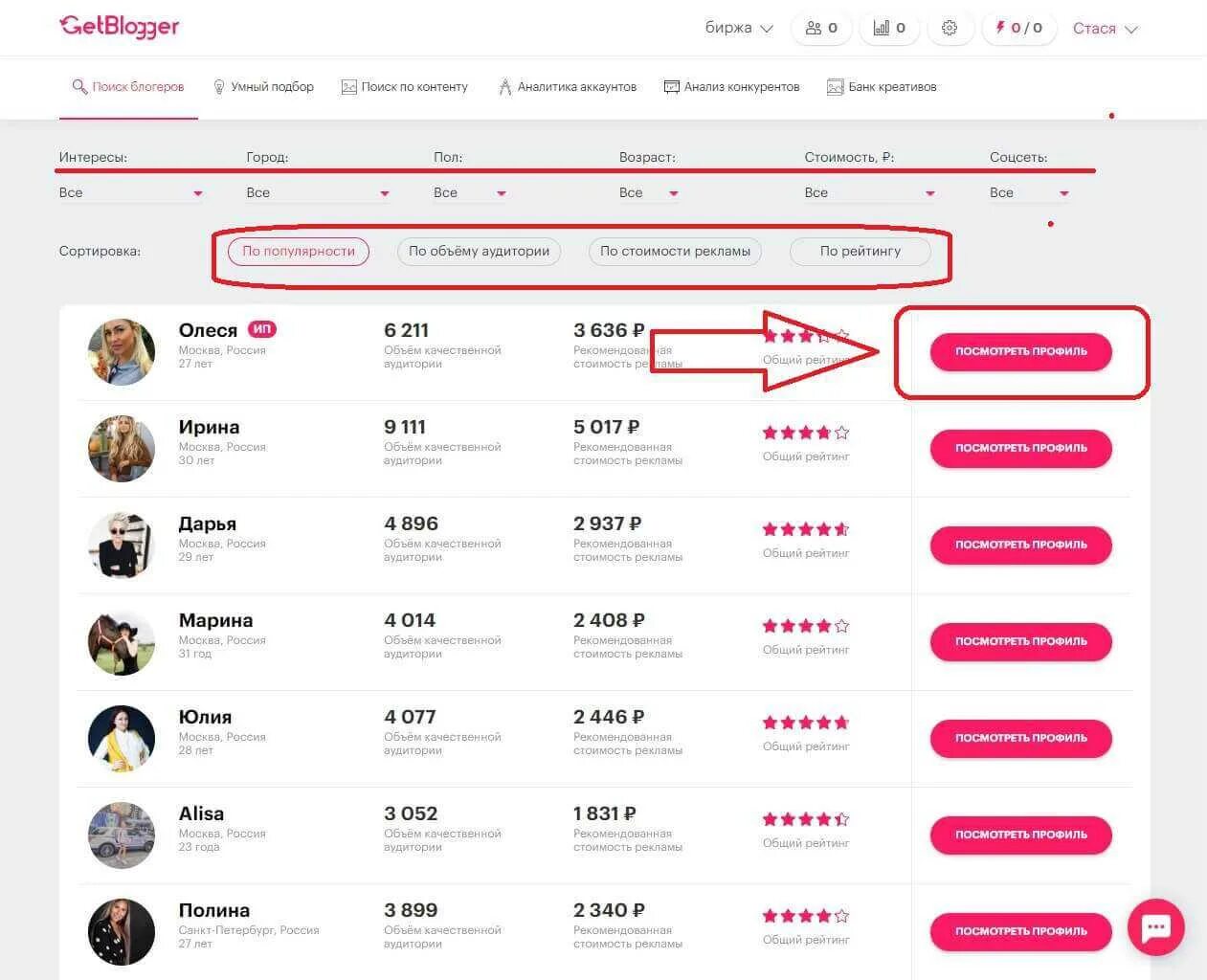Image resolution: width=1207 pixels, height=980 pixels.
Task: Click the ИП badge next to Олеся
Action: pos(262,329)
